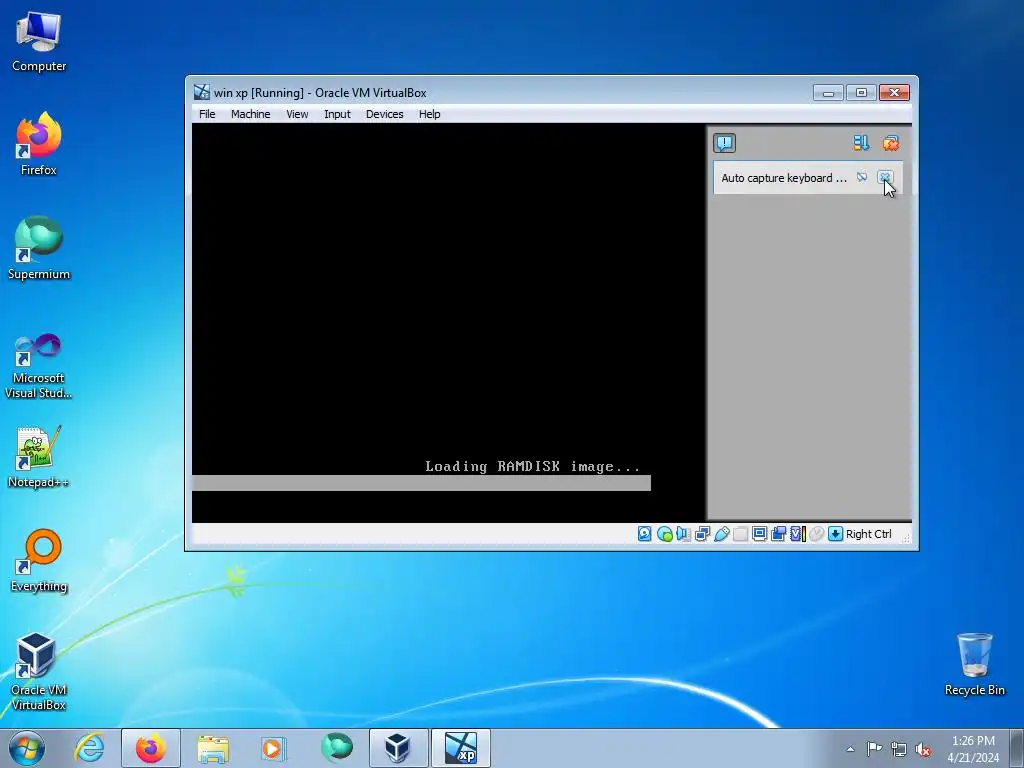The image size is (1024, 768).
Task: Click the delete finished notifications icon
Action: pos(891,143)
